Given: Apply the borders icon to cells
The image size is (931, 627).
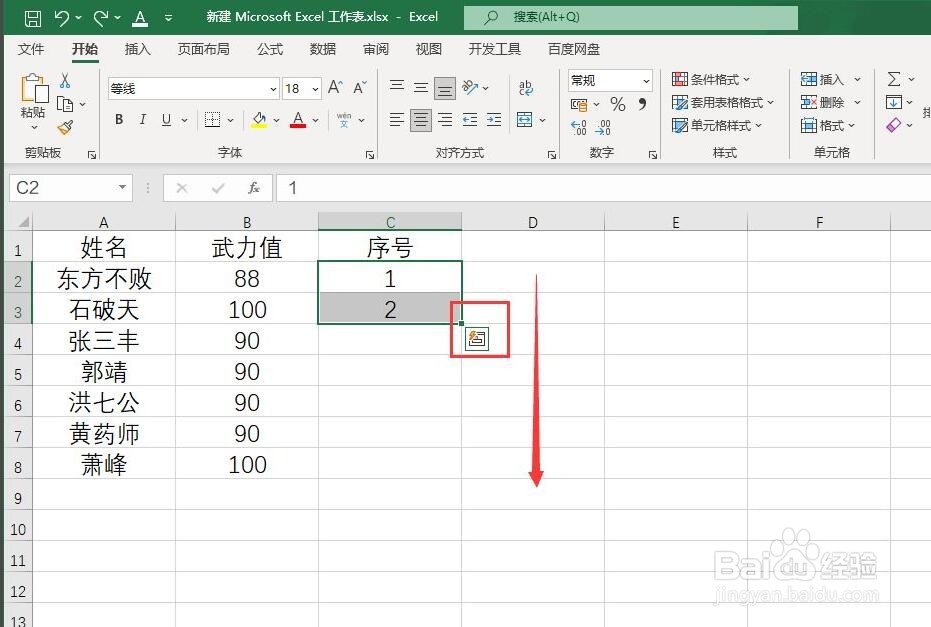Looking at the screenshot, I should 213,119.
